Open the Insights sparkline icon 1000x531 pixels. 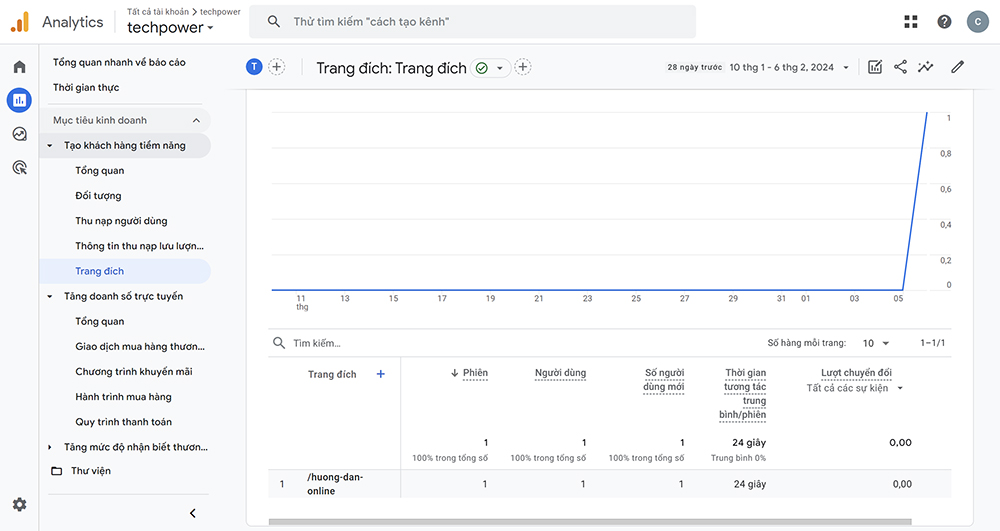(x=926, y=67)
